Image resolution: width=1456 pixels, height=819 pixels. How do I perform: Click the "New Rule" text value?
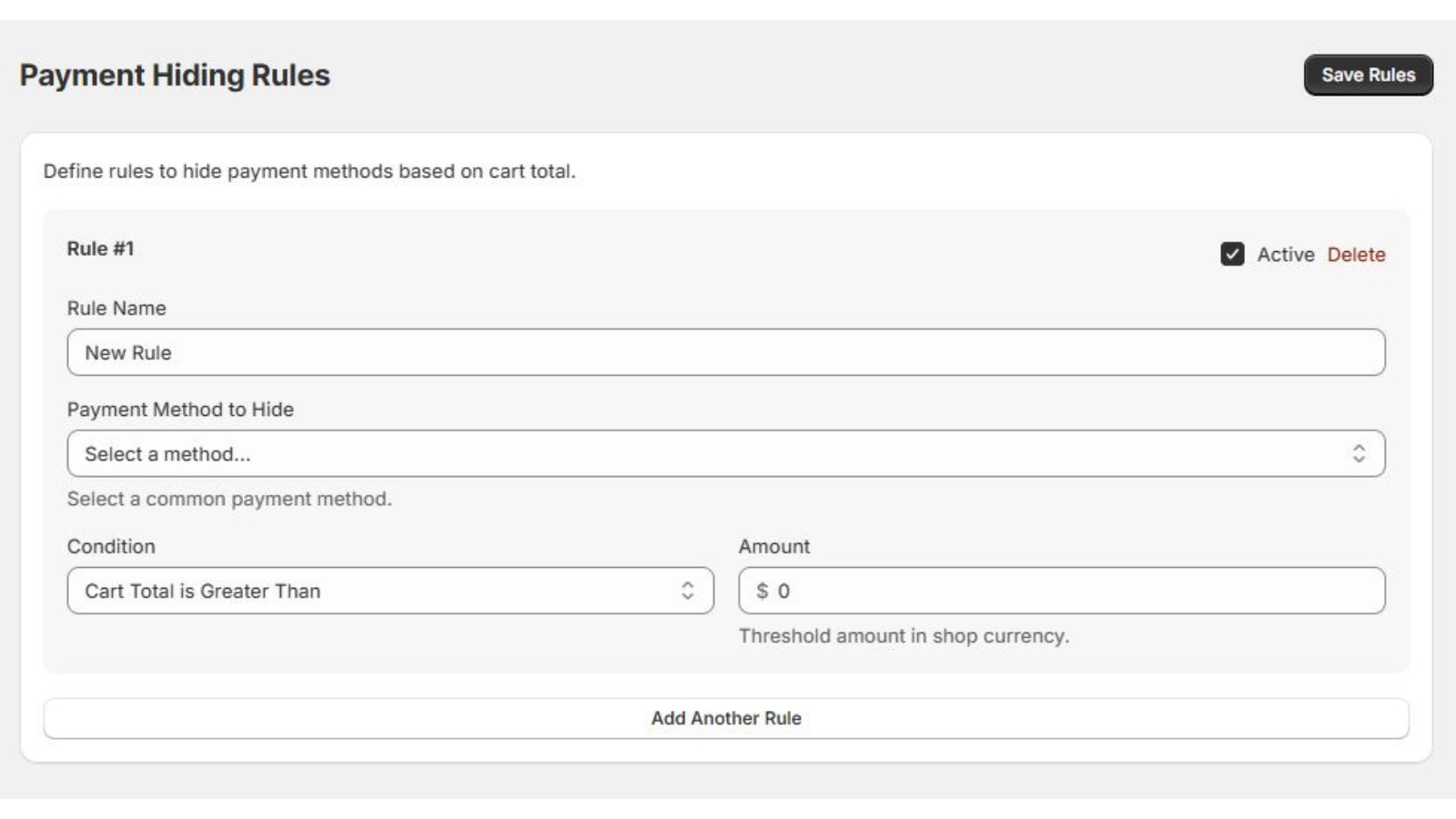point(128,352)
